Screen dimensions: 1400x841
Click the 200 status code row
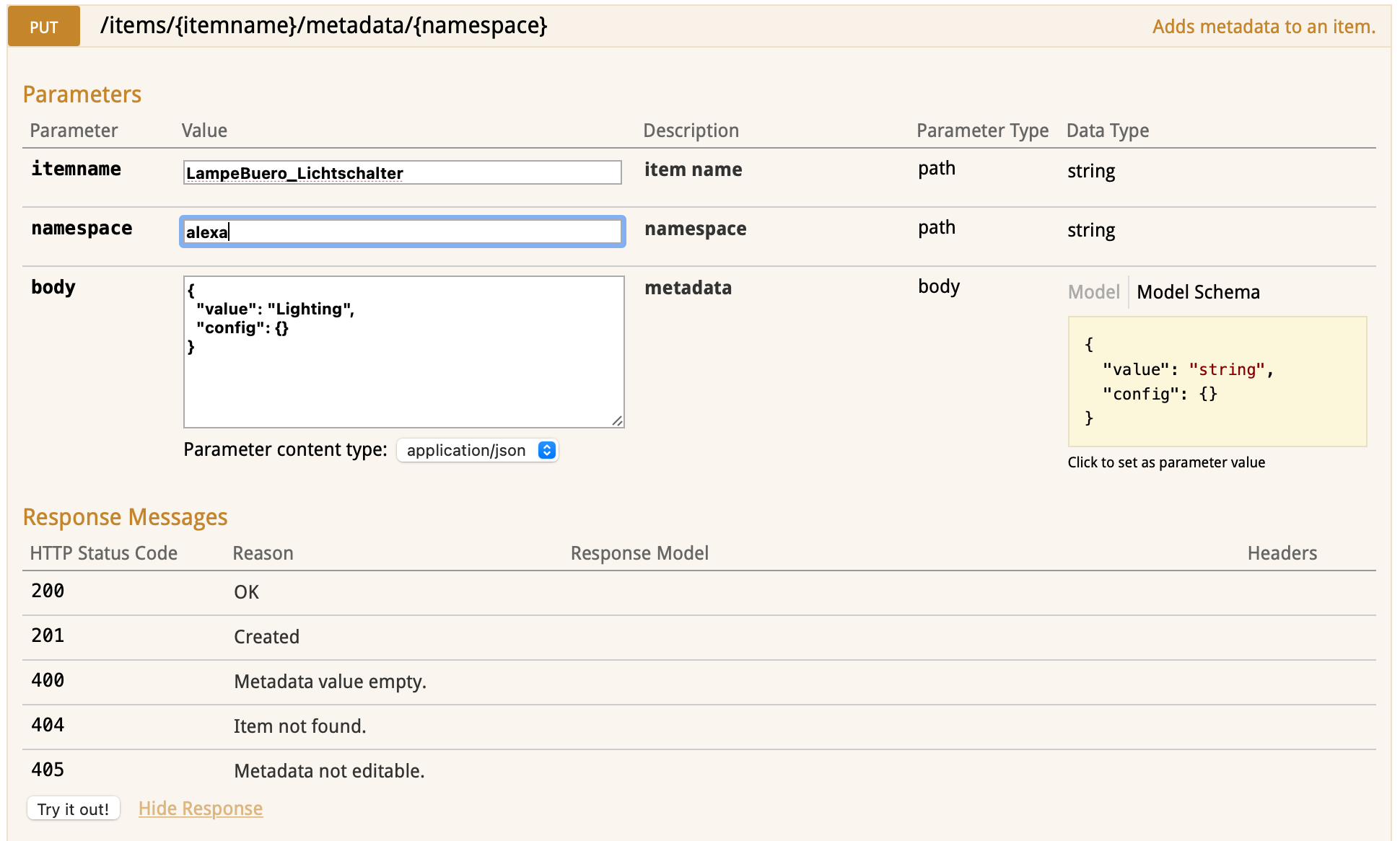click(48, 591)
